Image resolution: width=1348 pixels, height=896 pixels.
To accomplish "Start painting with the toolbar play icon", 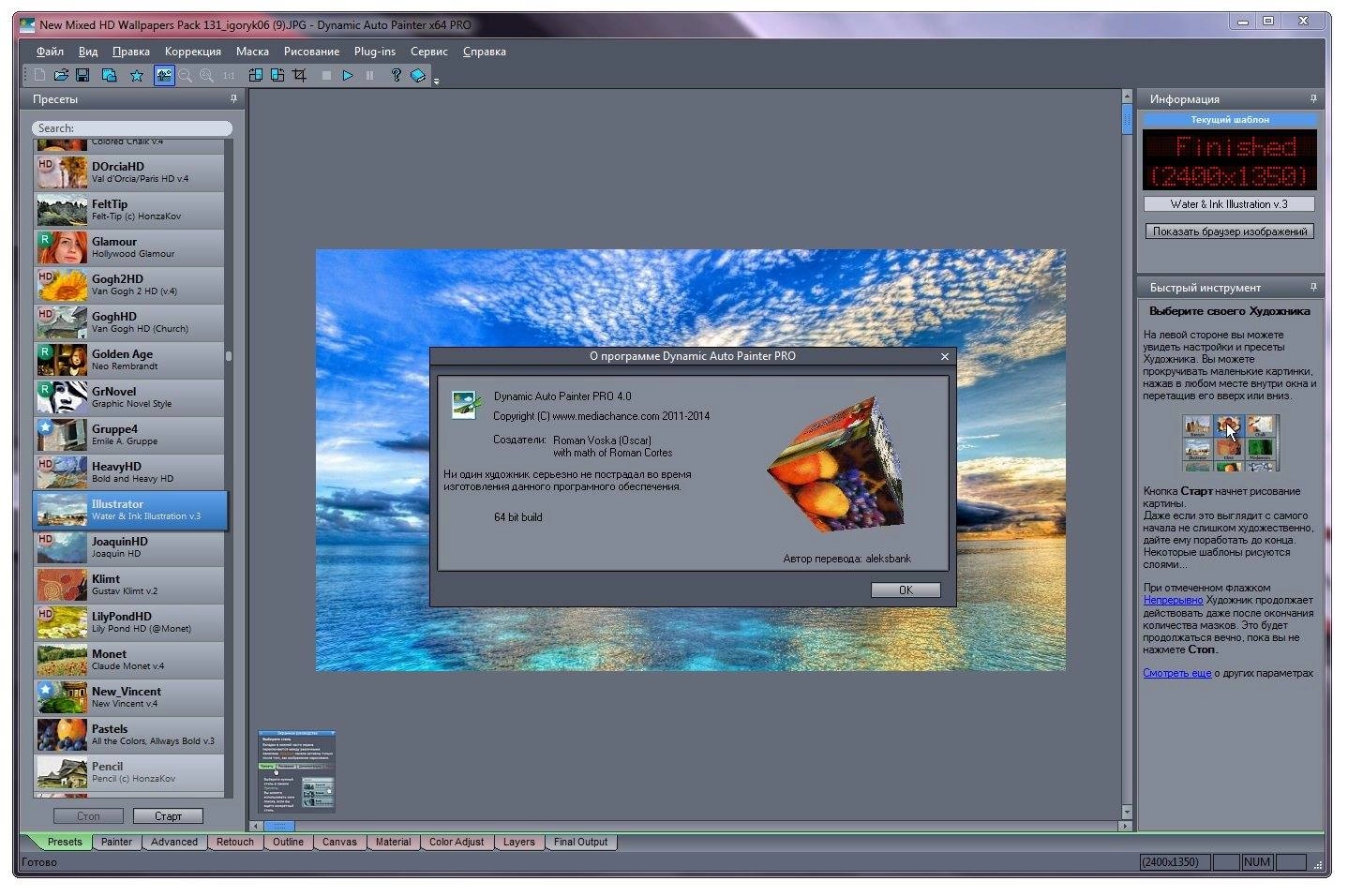I will click(x=348, y=76).
